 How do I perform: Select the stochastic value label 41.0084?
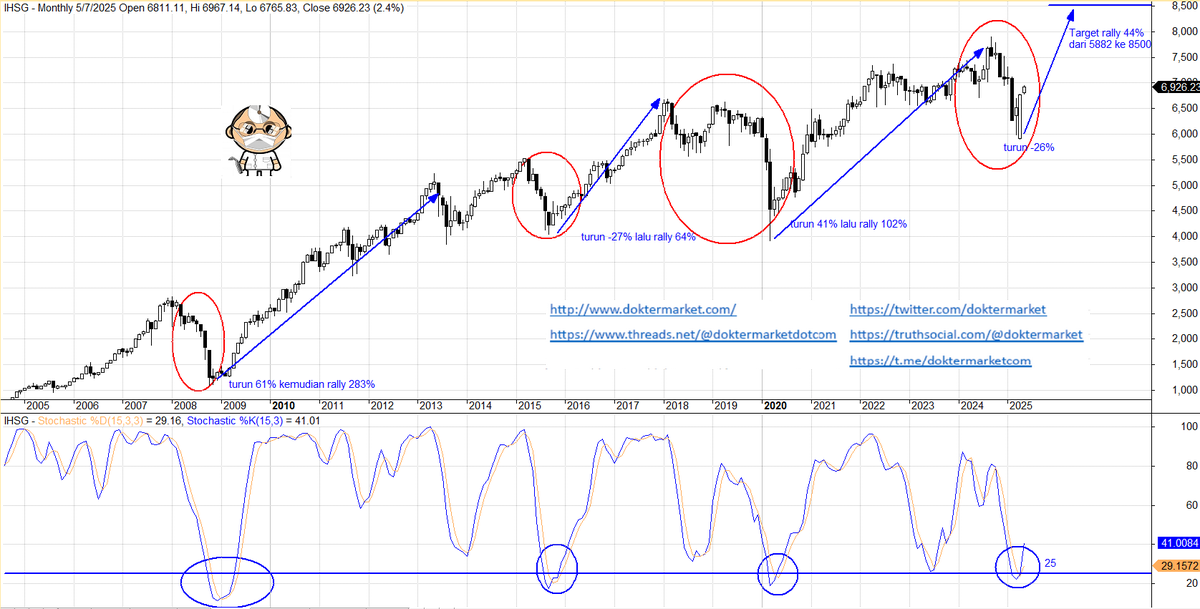pos(1178,543)
